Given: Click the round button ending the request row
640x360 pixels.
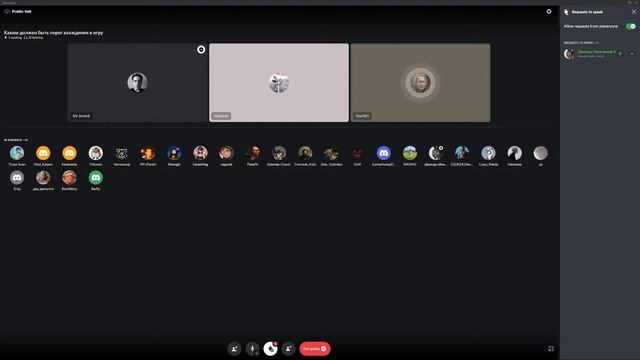Looking at the screenshot, I should pyautogui.click(x=632, y=53).
